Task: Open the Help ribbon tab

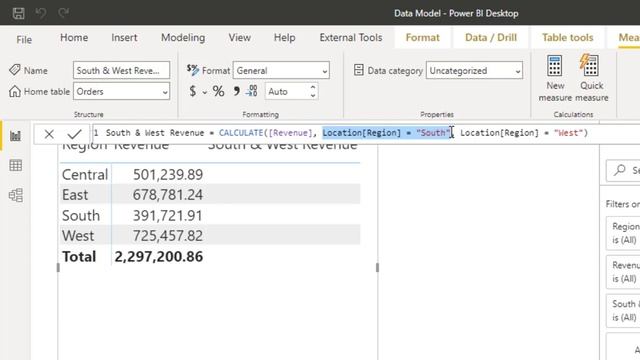Action: pos(284,38)
